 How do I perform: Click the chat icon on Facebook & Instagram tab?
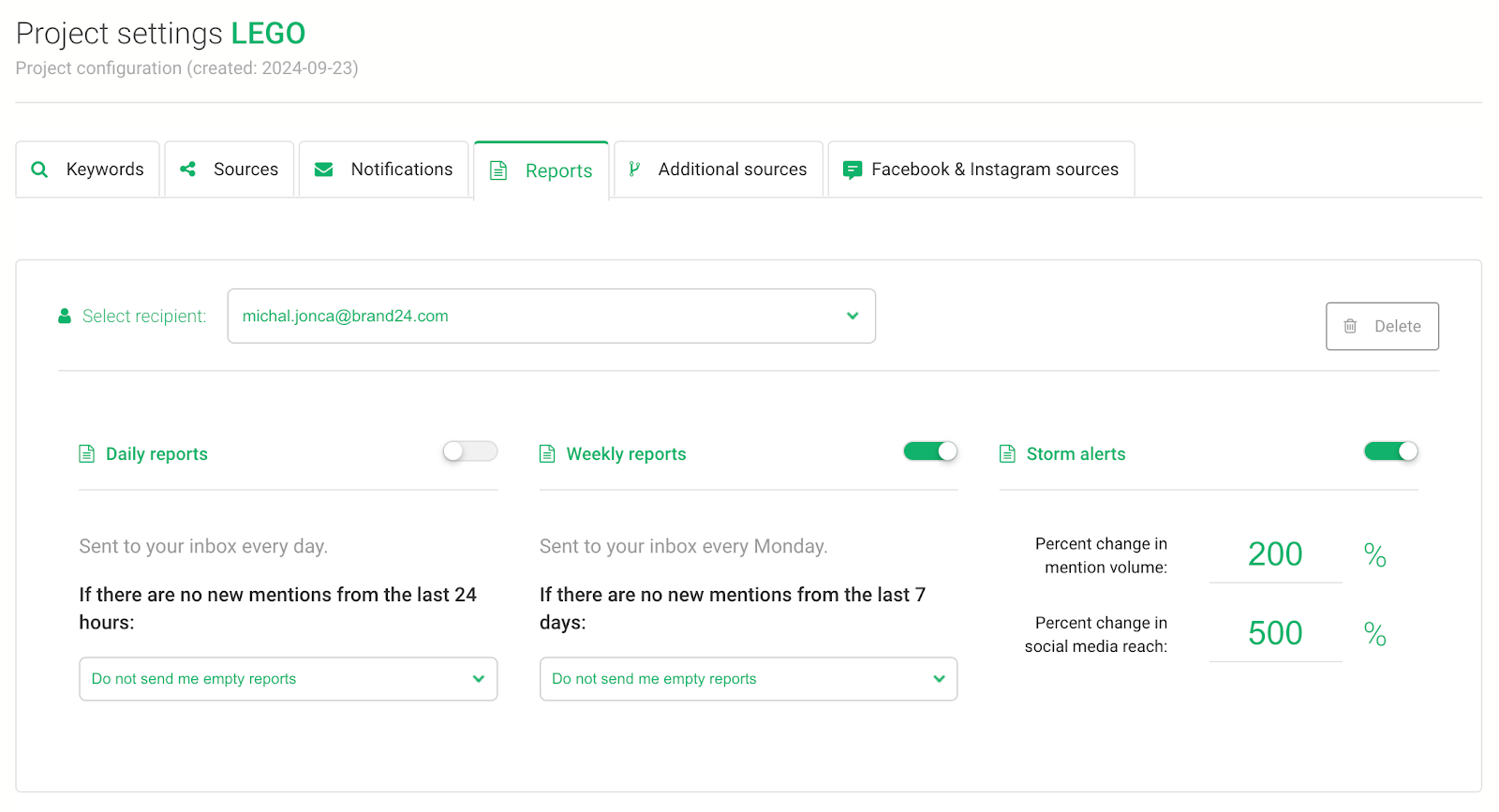[852, 170]
